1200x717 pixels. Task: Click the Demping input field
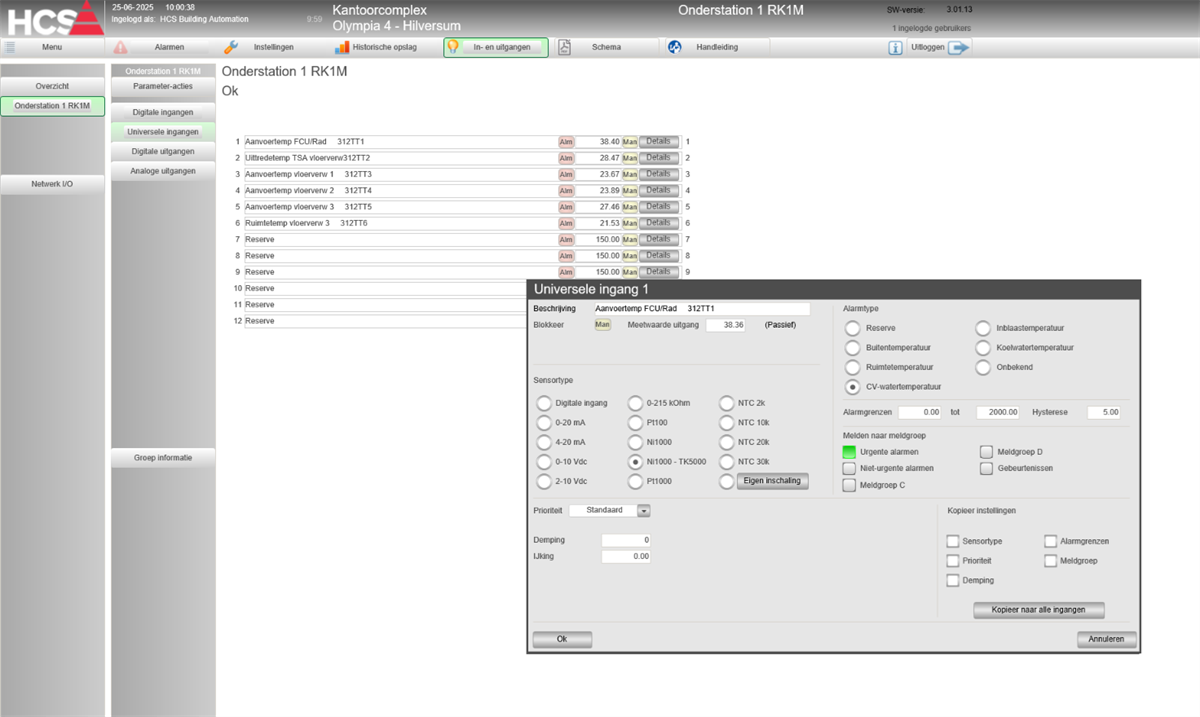[626, 540]
